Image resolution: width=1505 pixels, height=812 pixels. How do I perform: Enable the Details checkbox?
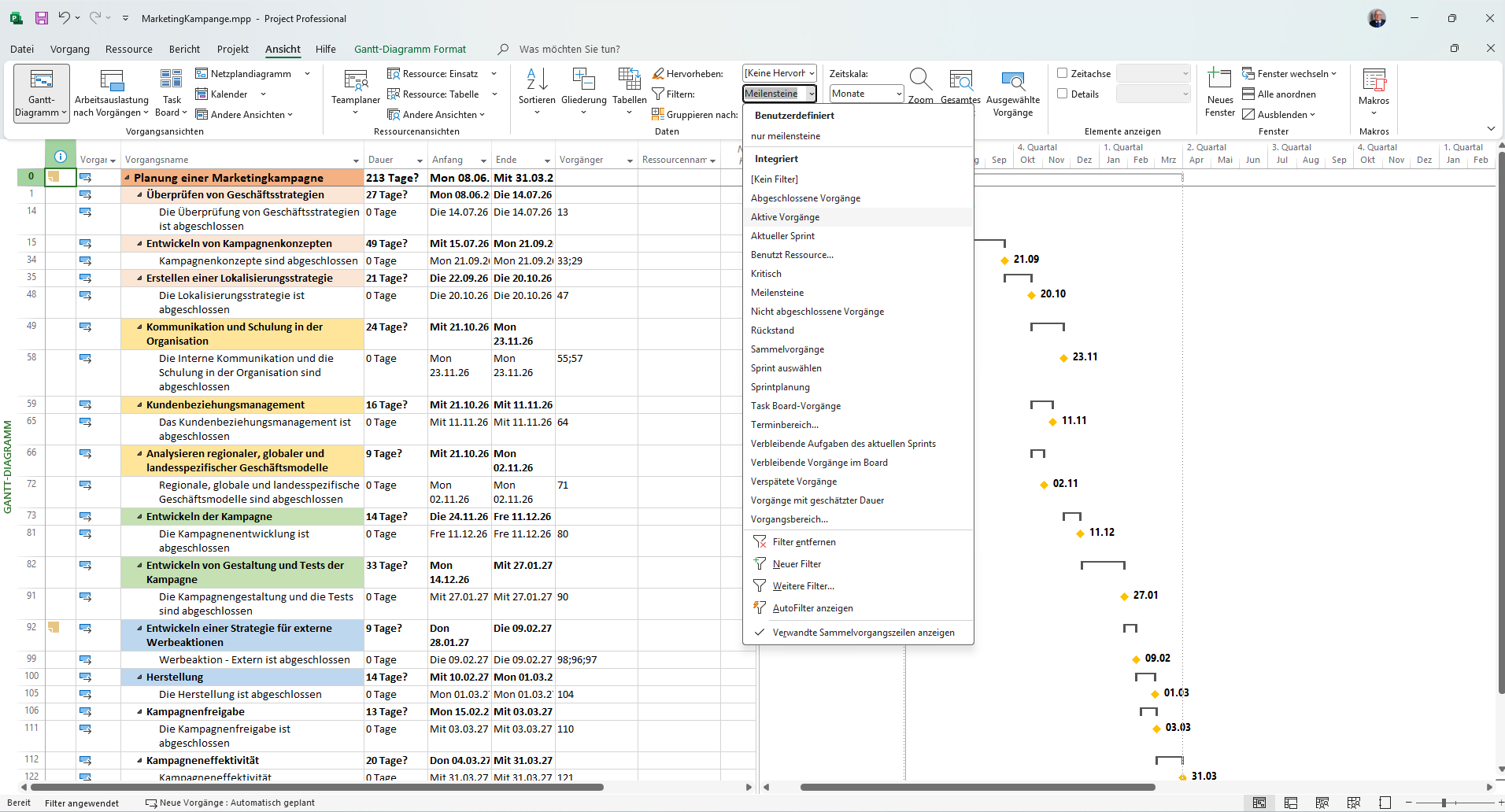tap(1062, 94)
